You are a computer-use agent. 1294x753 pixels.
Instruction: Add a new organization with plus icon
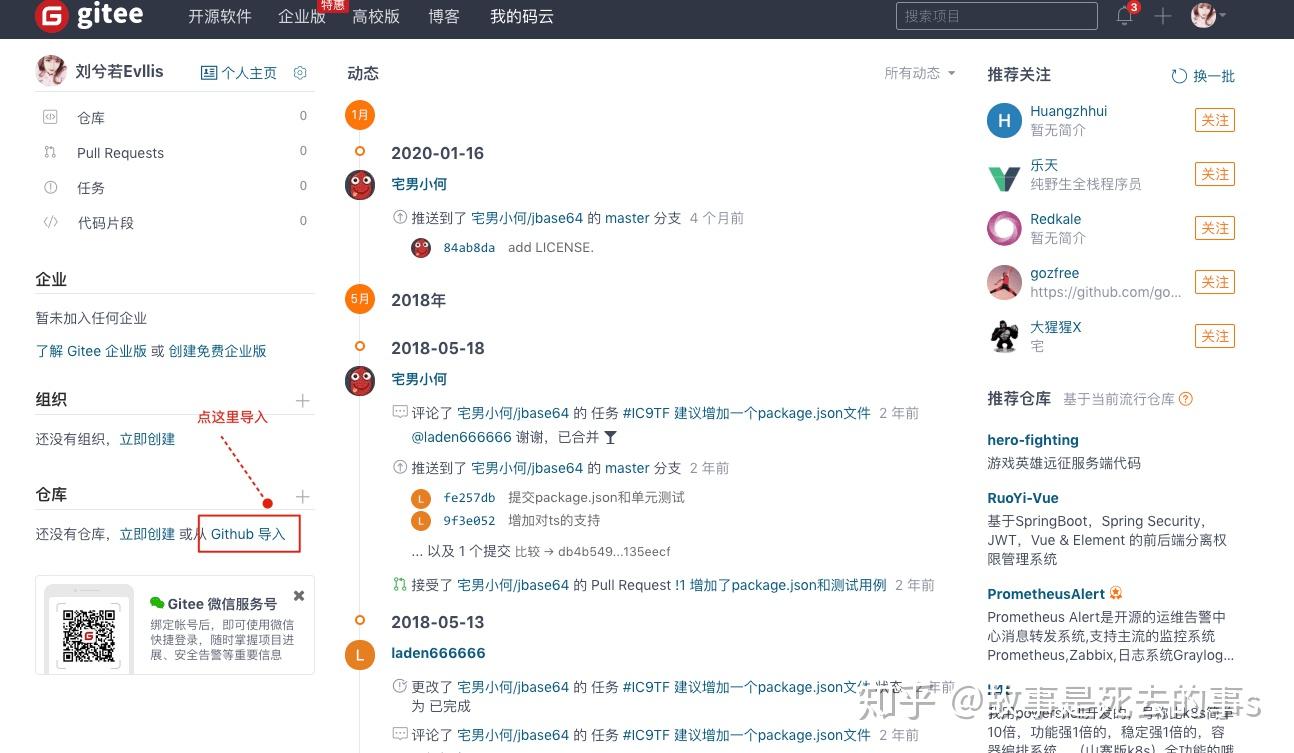pos(303,401)
